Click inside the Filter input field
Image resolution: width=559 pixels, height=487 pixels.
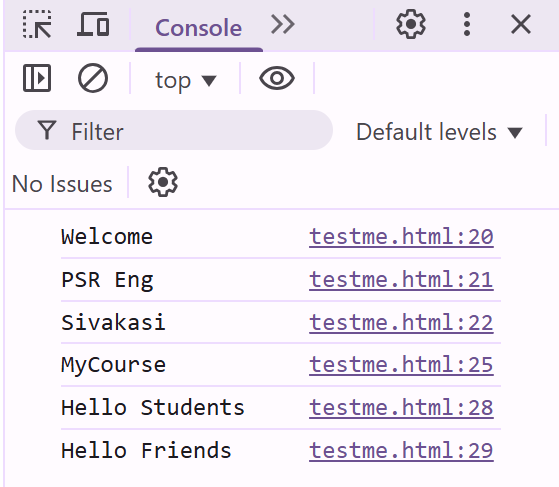point(174,130)
